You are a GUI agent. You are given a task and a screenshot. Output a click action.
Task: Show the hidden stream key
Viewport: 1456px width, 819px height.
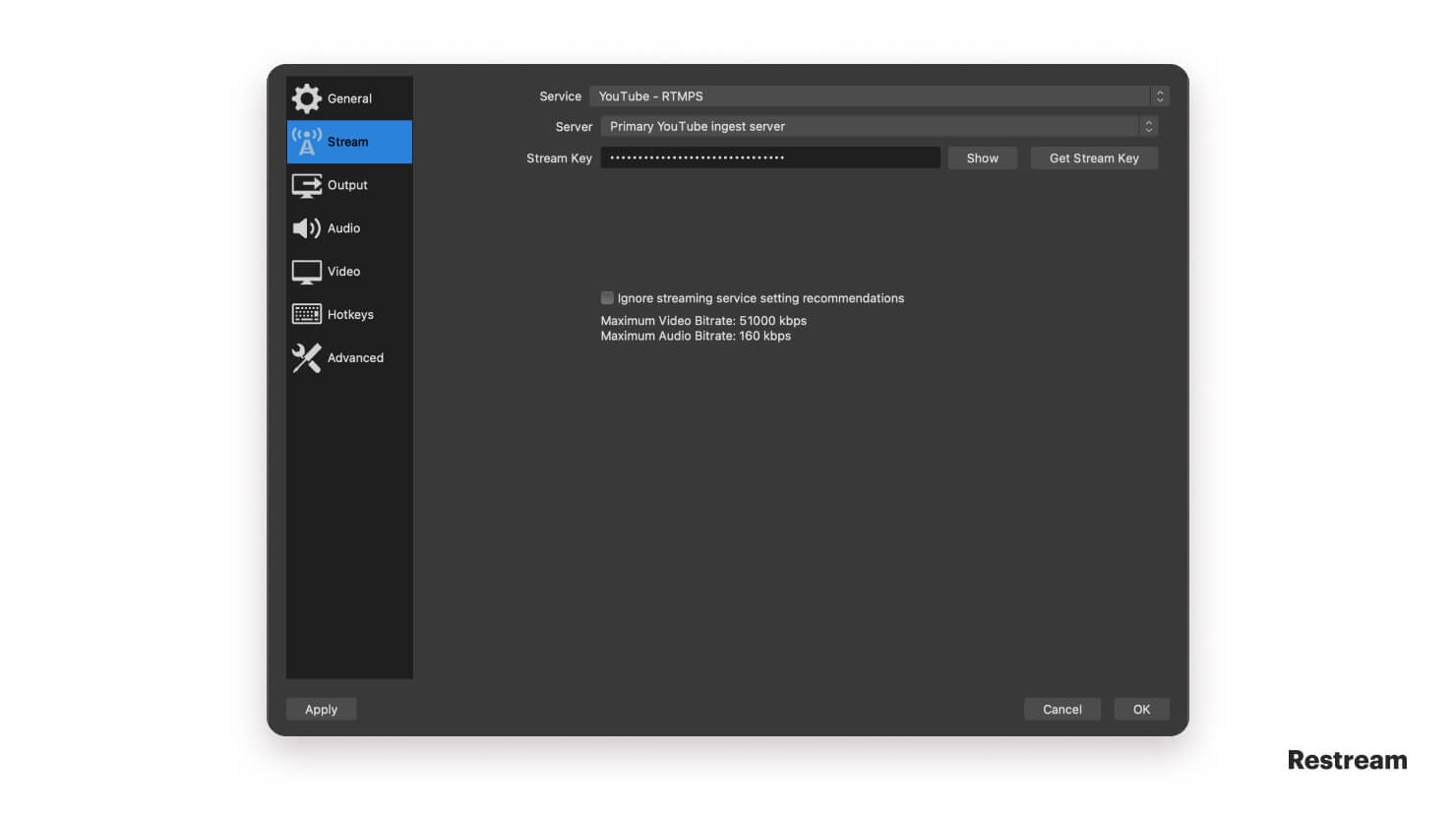(982, 157)
